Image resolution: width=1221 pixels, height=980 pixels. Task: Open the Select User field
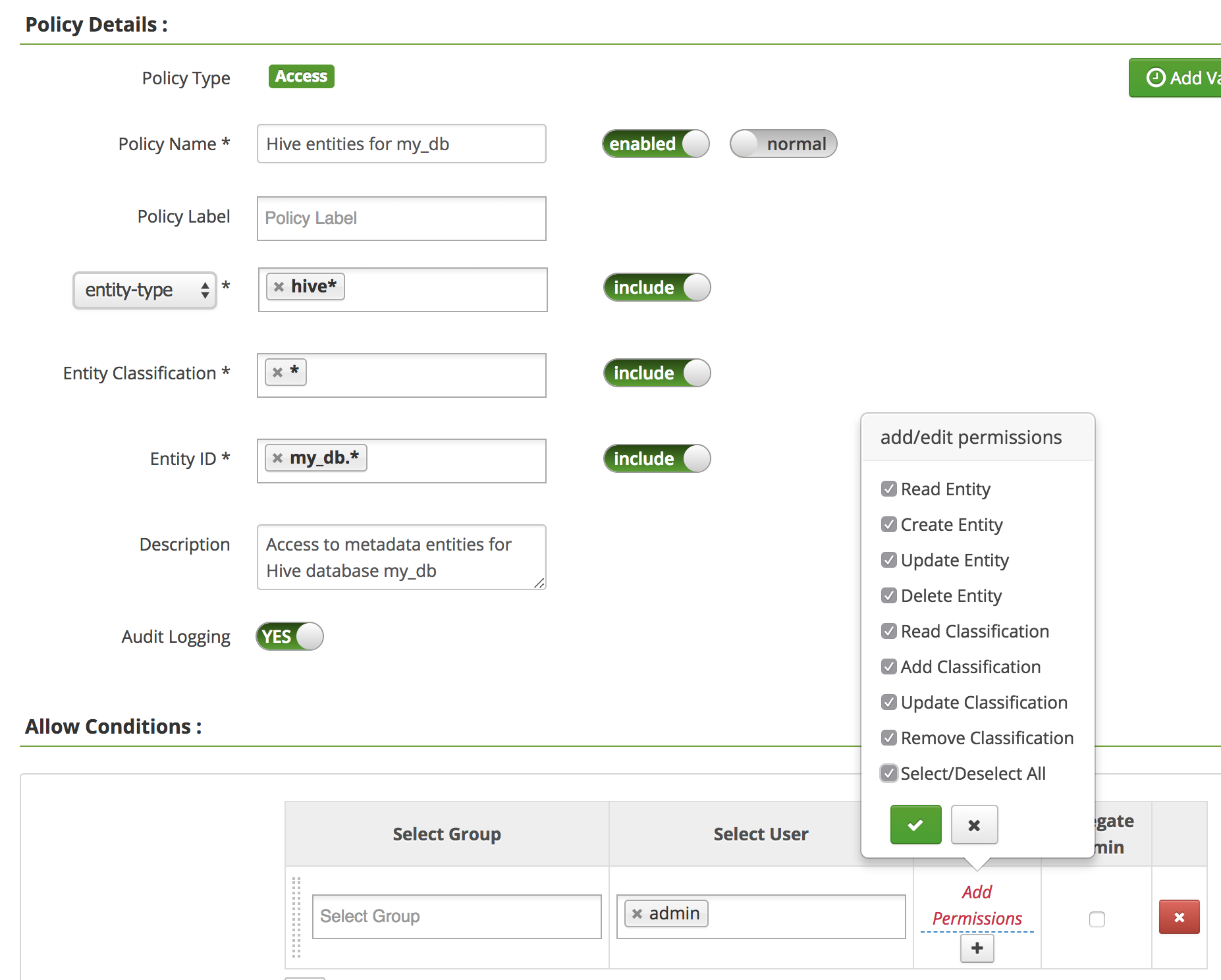tap(803, 916)
